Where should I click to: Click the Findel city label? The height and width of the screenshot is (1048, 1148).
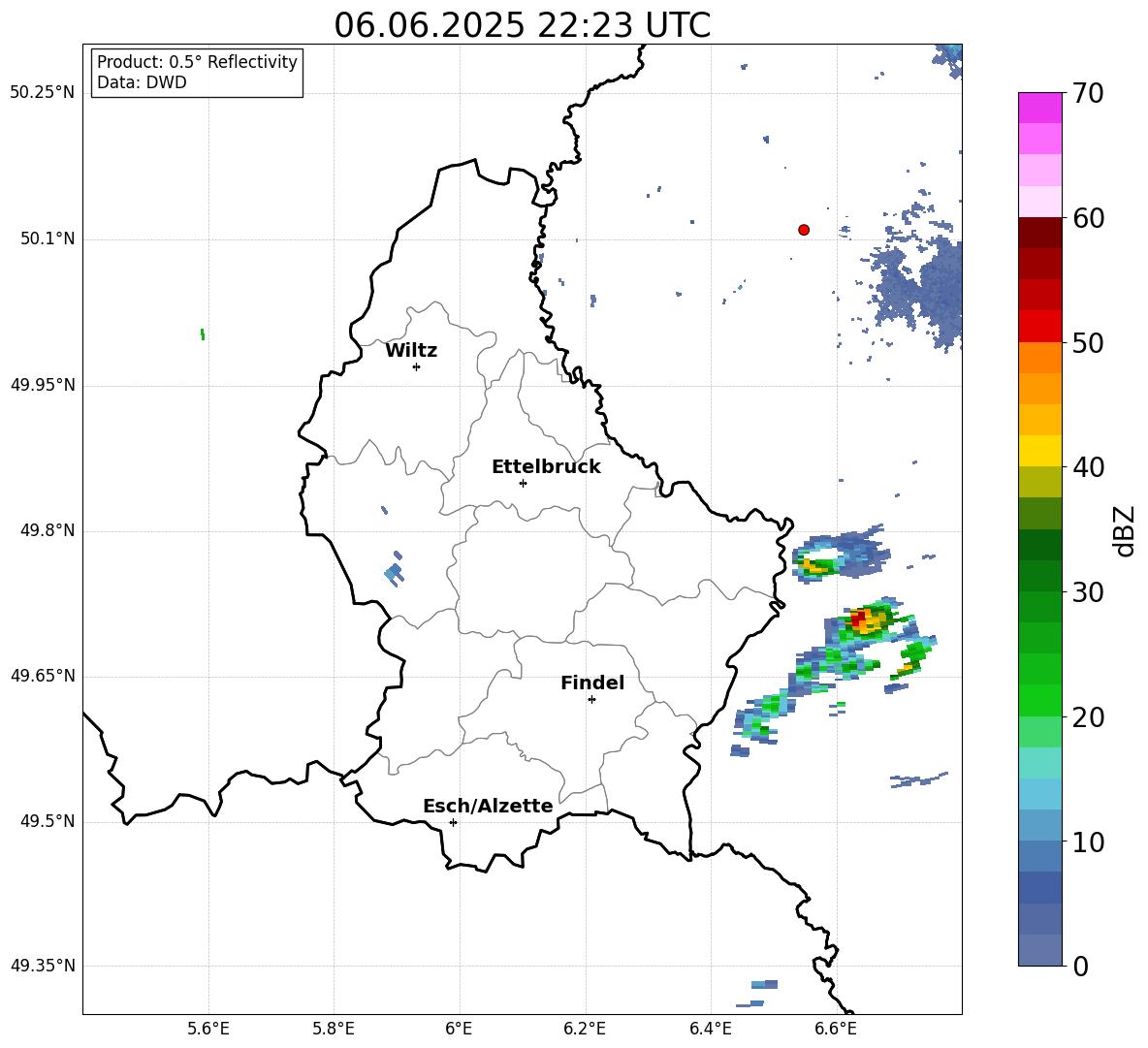coord(592,683)
